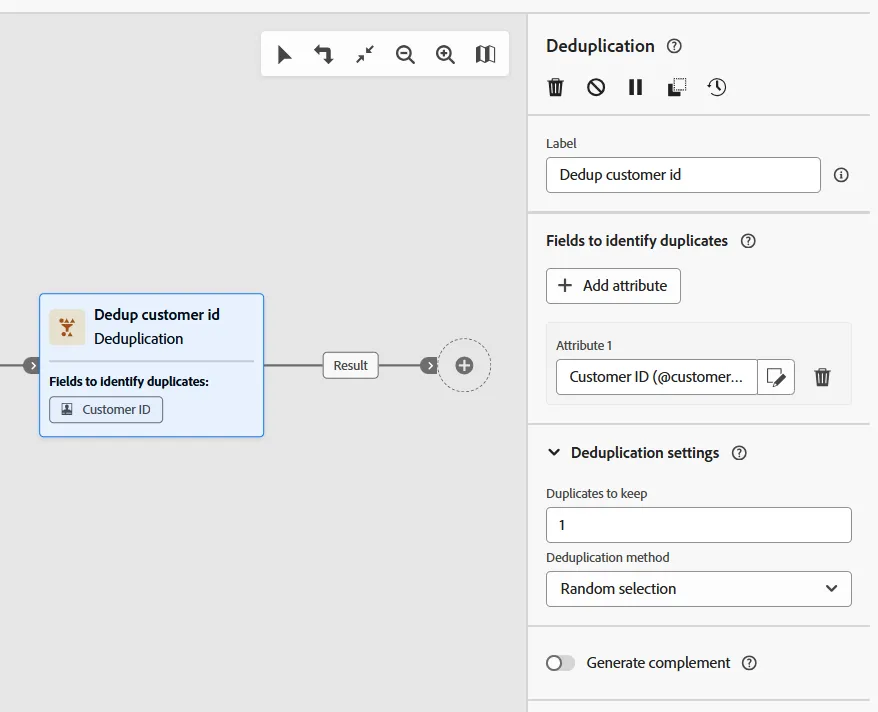878x712 pixels.
Task: Select the Dedup customer id node title
Action: click(x=157, y=315)
